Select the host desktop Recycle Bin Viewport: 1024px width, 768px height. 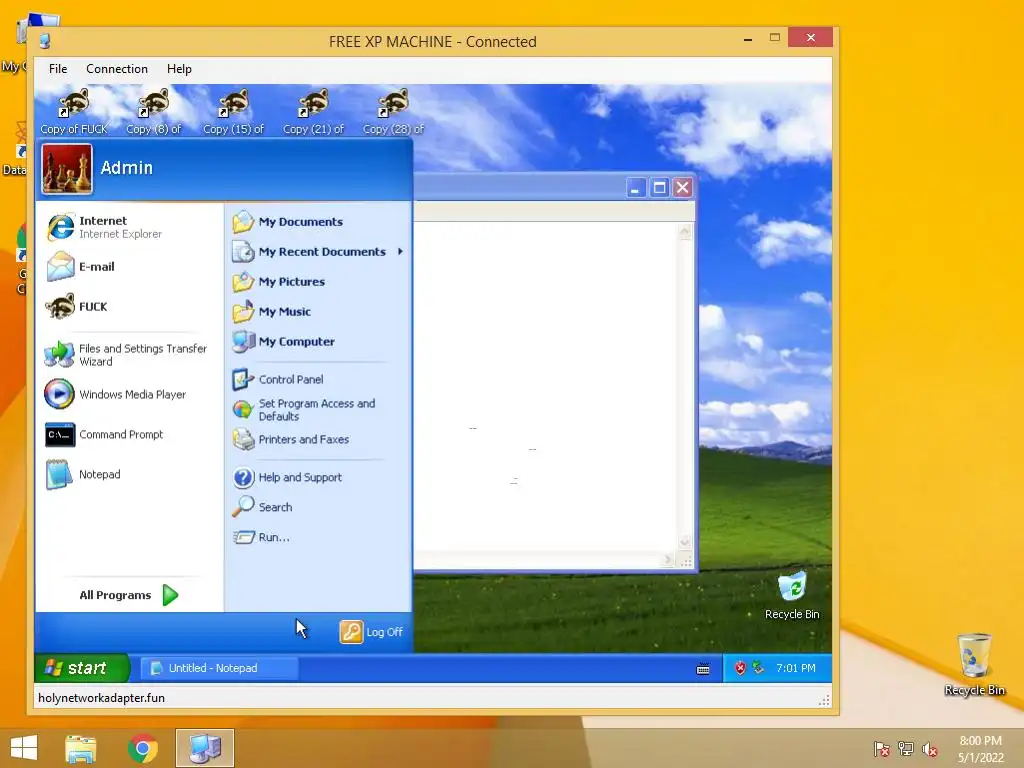click(974, 664)
